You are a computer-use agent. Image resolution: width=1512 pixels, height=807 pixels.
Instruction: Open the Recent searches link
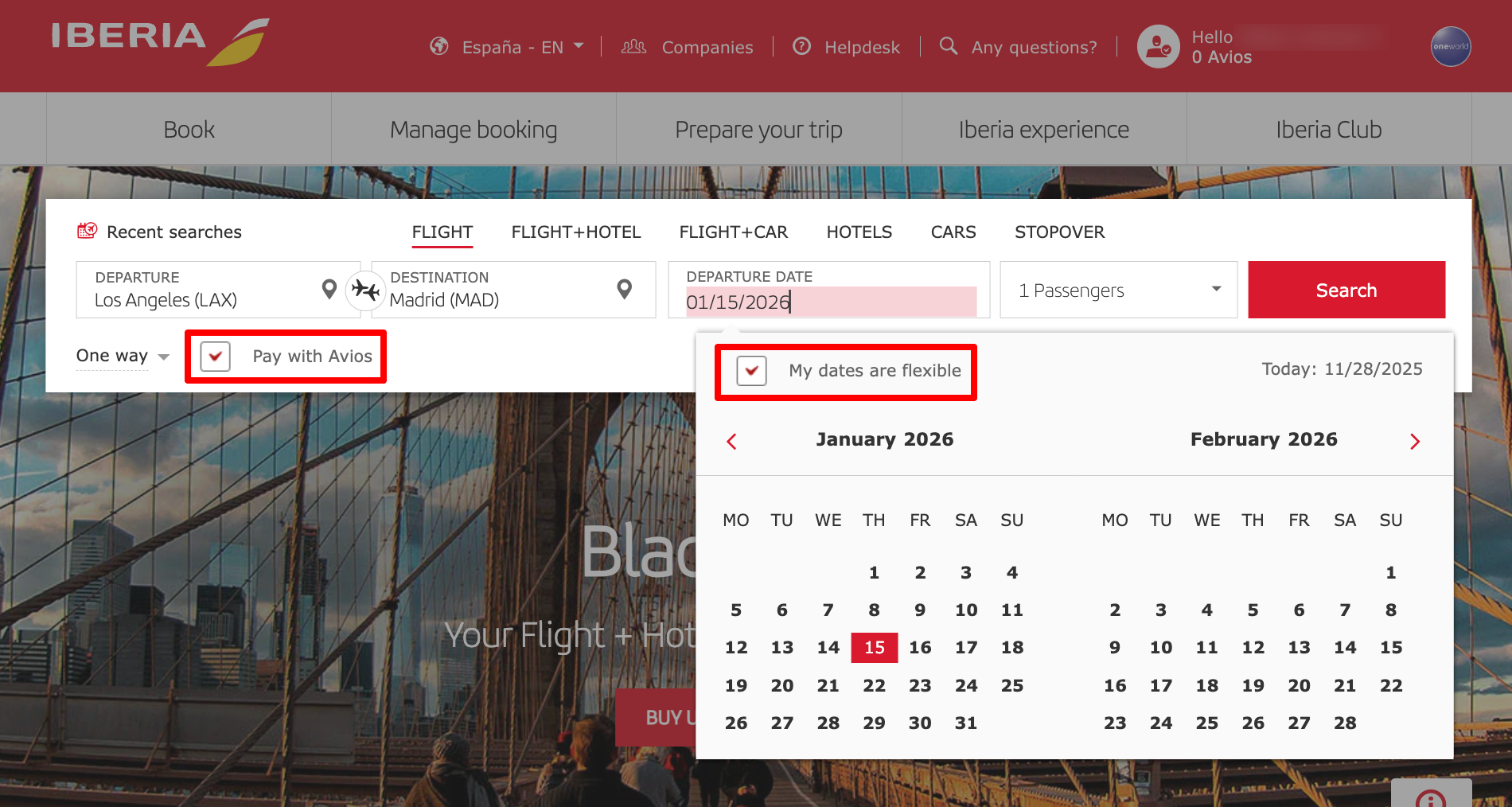(x=174, y=232)
